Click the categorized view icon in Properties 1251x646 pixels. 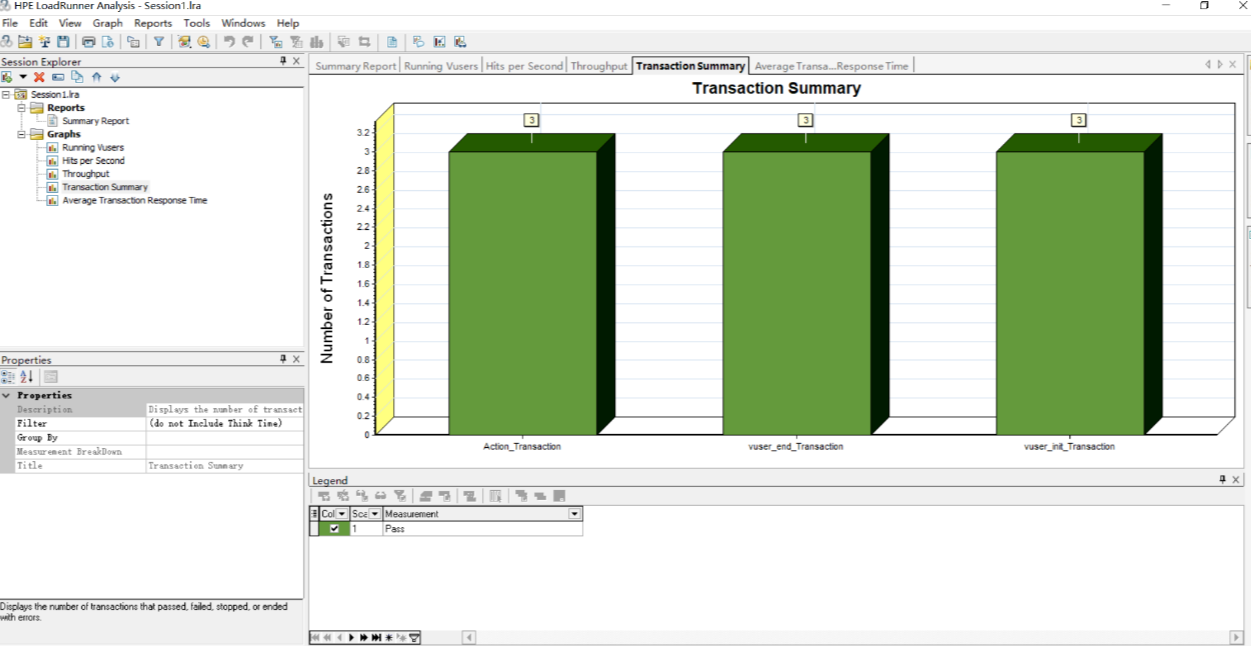(x=8, y=377)
